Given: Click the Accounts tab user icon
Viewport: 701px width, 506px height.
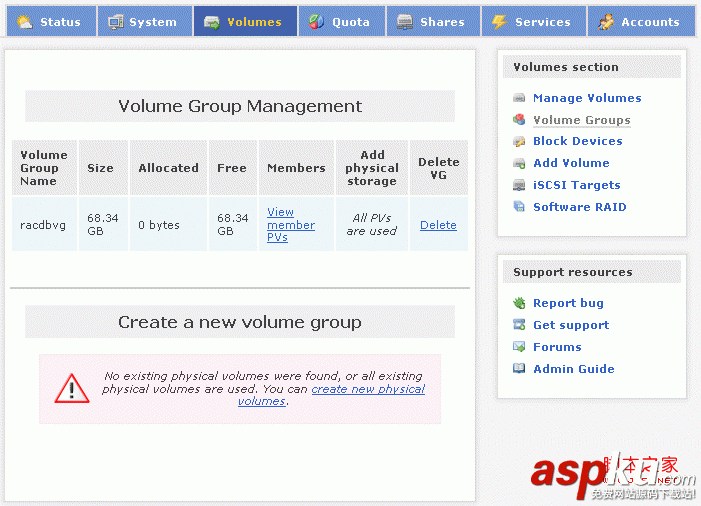Looking at the screenshot, I should pos(606,21).
